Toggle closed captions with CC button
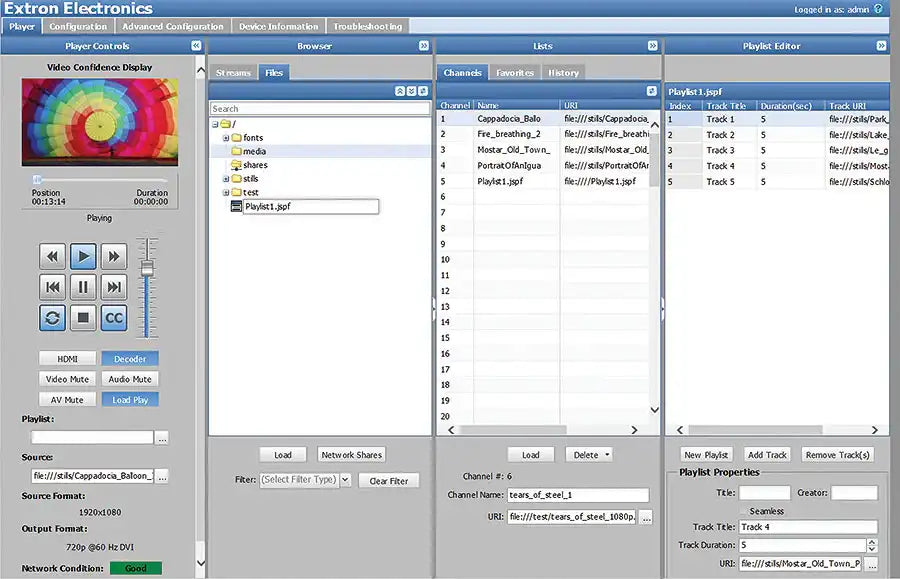This screenshot has height=579, width=900. coord(115,318)
